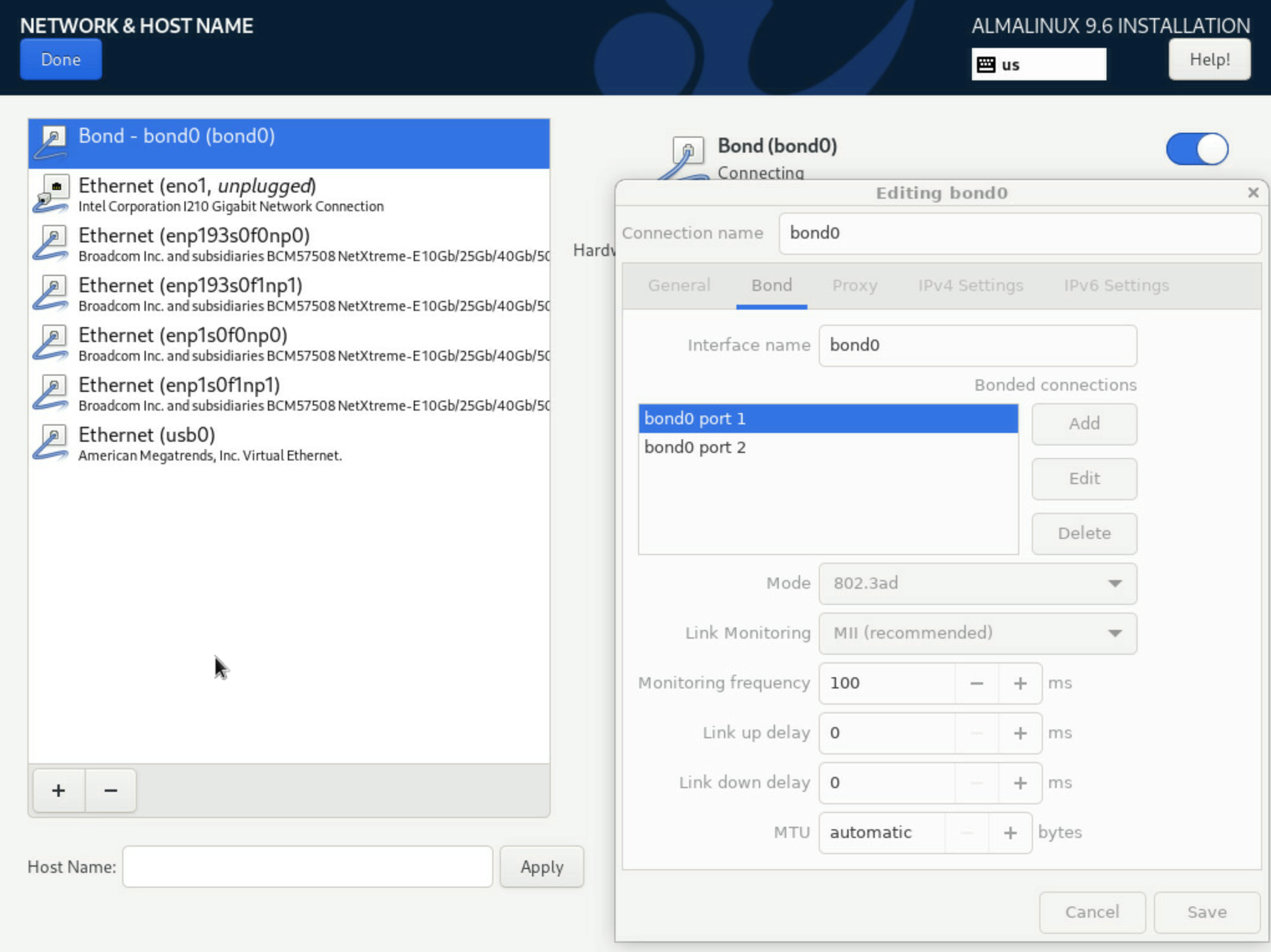1271x952 pixels.
Task: Save the bond0 connection settings
Action: (1207, 912)
